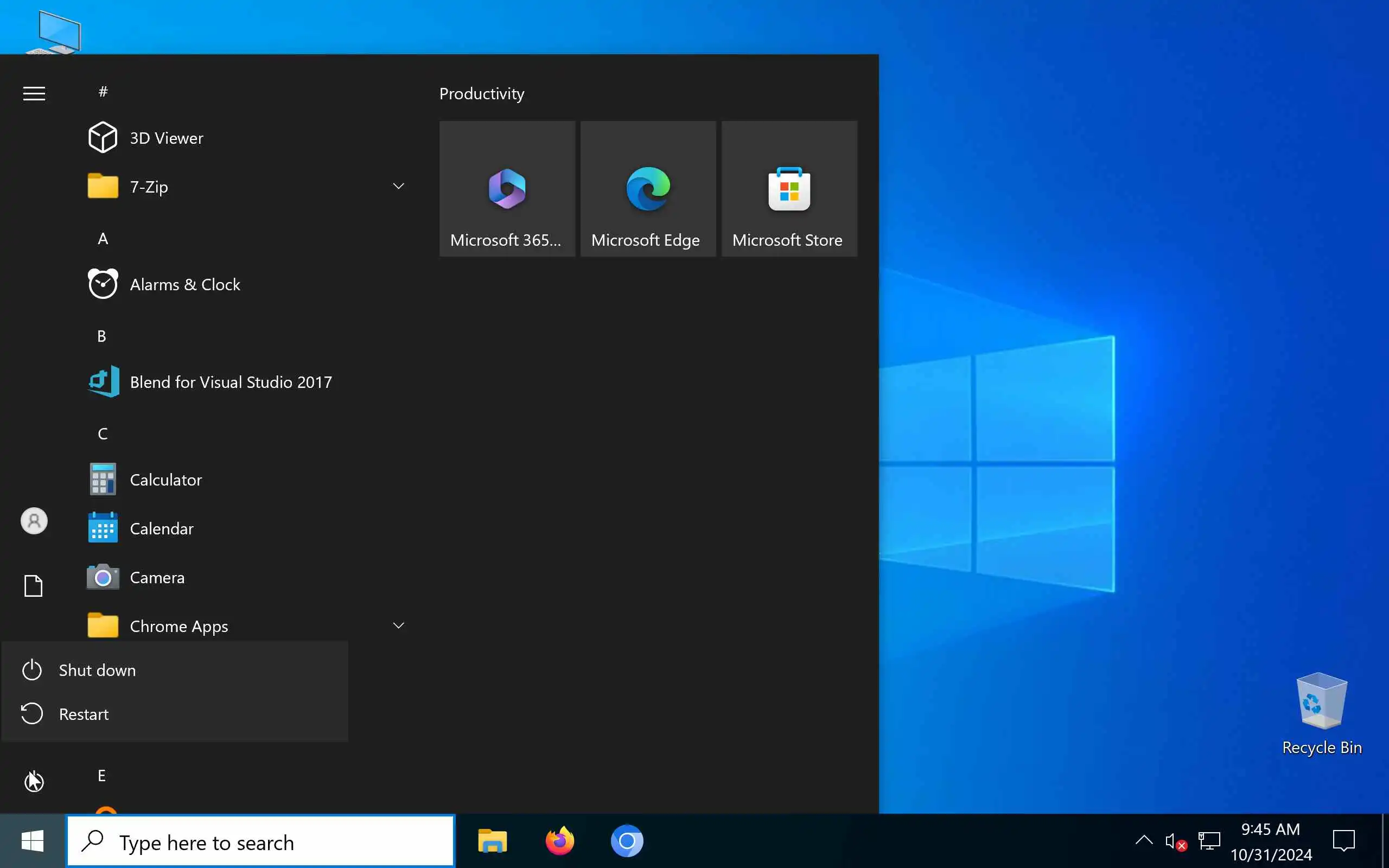Choose Shut down from the power menu
The image size is (1389, 868).
[x=97, y=670]
